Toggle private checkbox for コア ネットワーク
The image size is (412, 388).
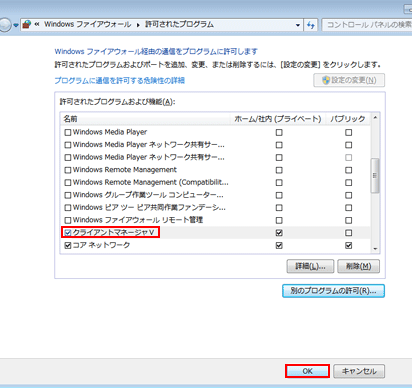(x=279, y=245)
